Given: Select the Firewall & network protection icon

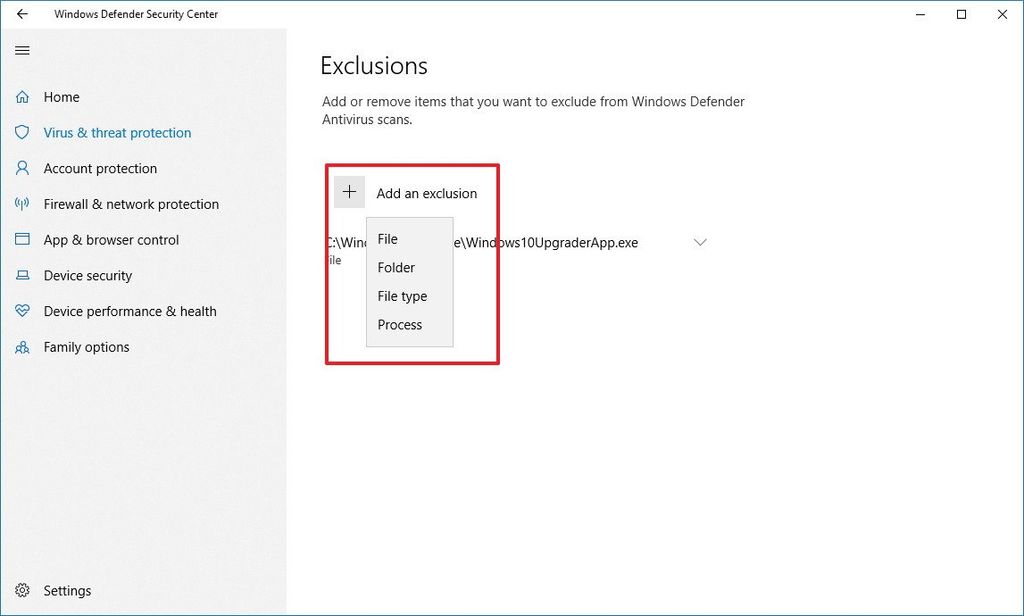Looking at the screenshot, I should [x=22, y=204].
